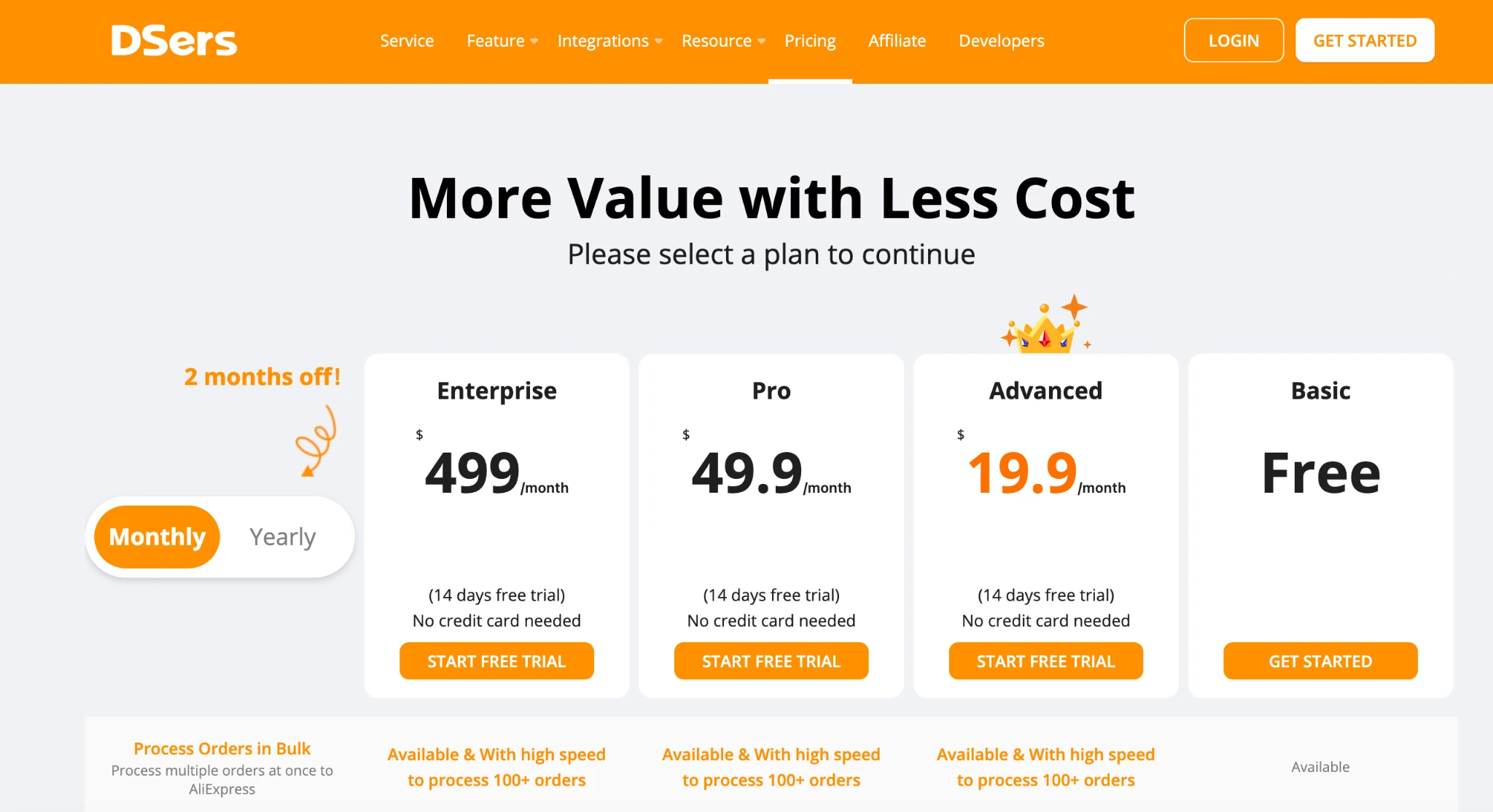The height and width of the screenshot is (812, 1493).
Task: Click GET STARTED under Basic plan
Action: [1320, 661]
